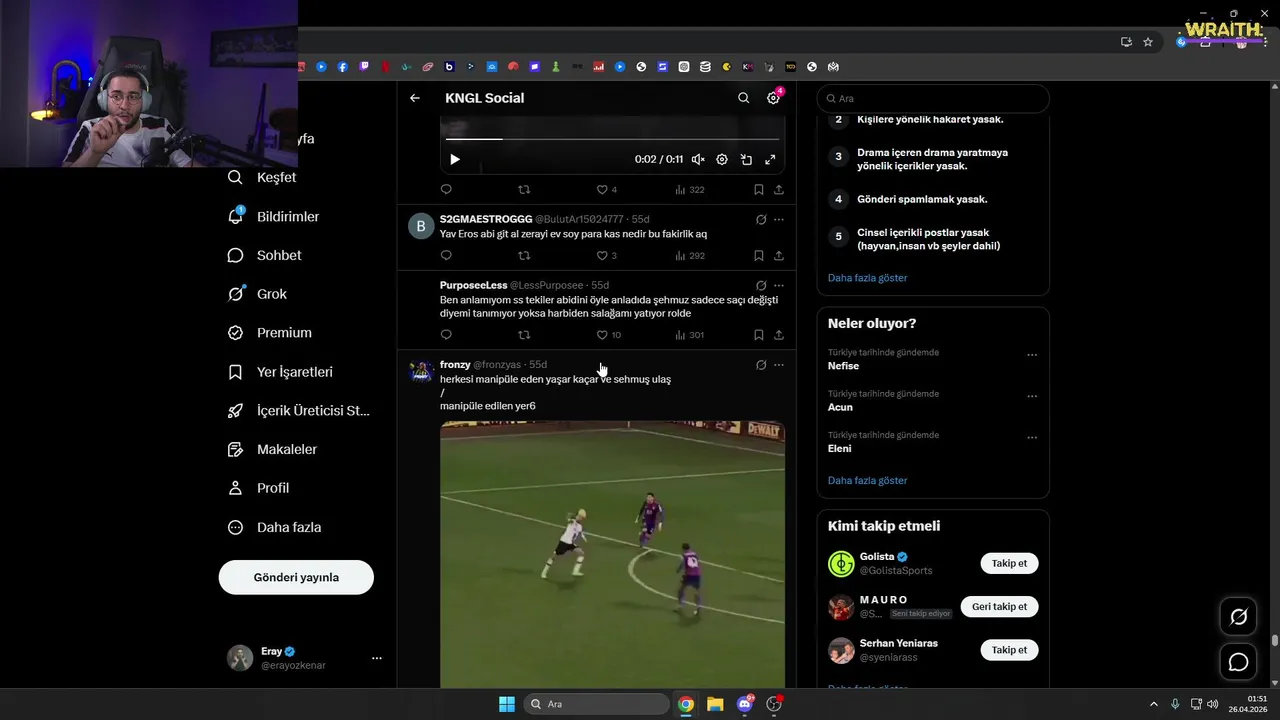Open Profil page
1280x720 pixels.
(x=258, y=488)
